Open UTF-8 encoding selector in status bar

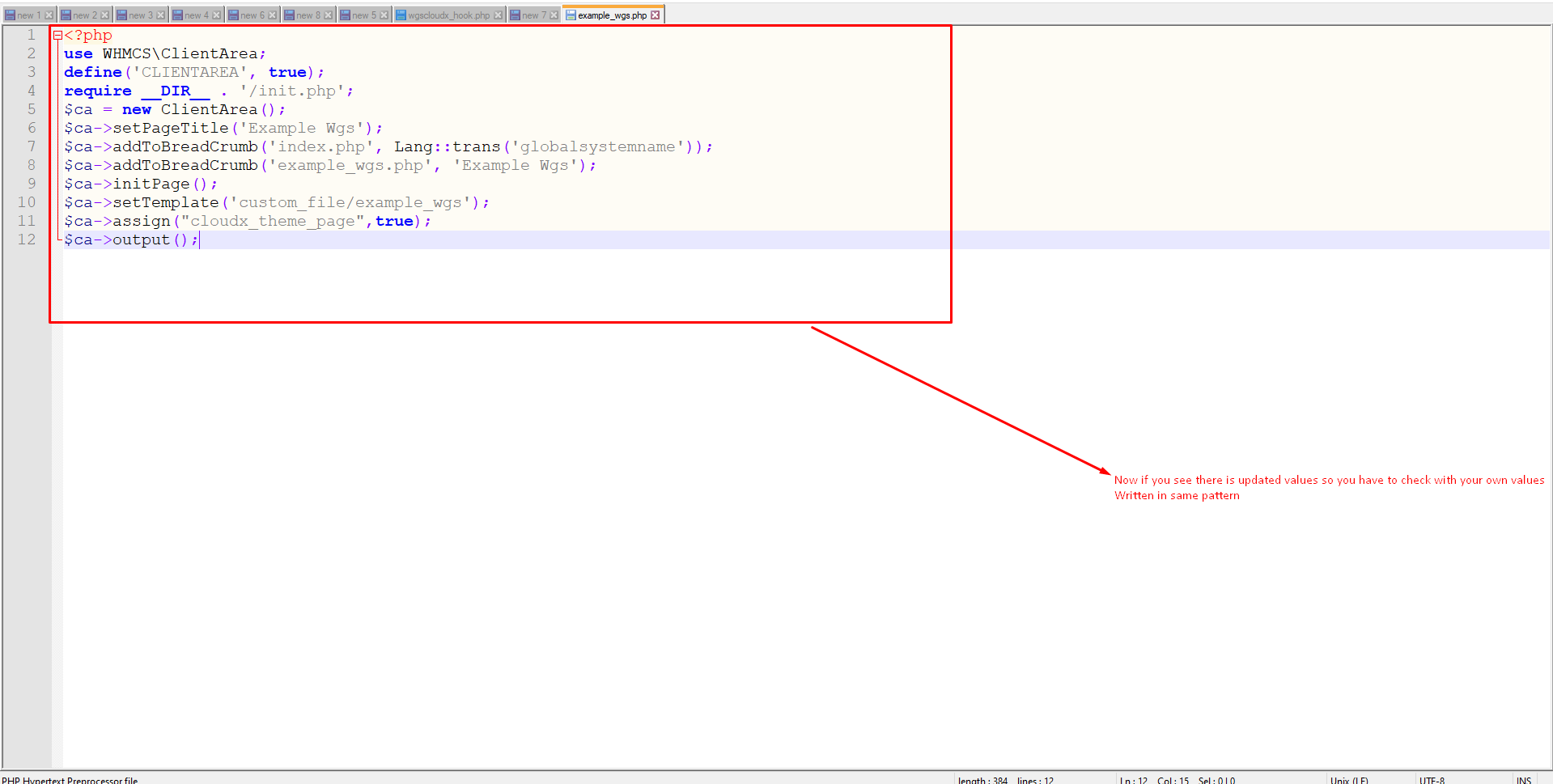tap(1432, 780)
